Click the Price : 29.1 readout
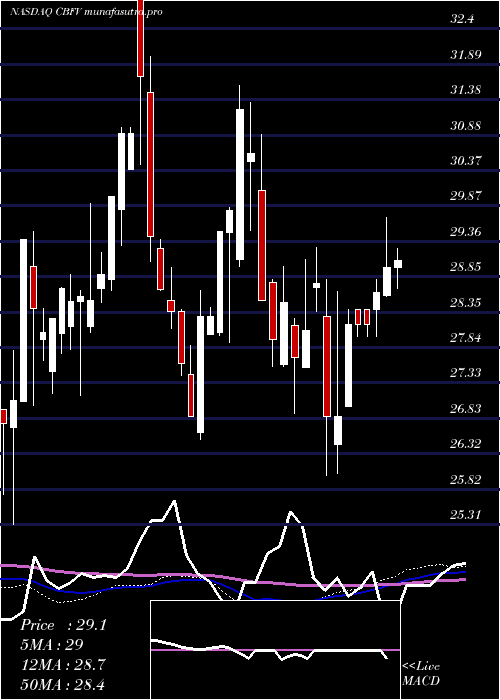Screen dimensions: 500x700 tap(63, 625)
